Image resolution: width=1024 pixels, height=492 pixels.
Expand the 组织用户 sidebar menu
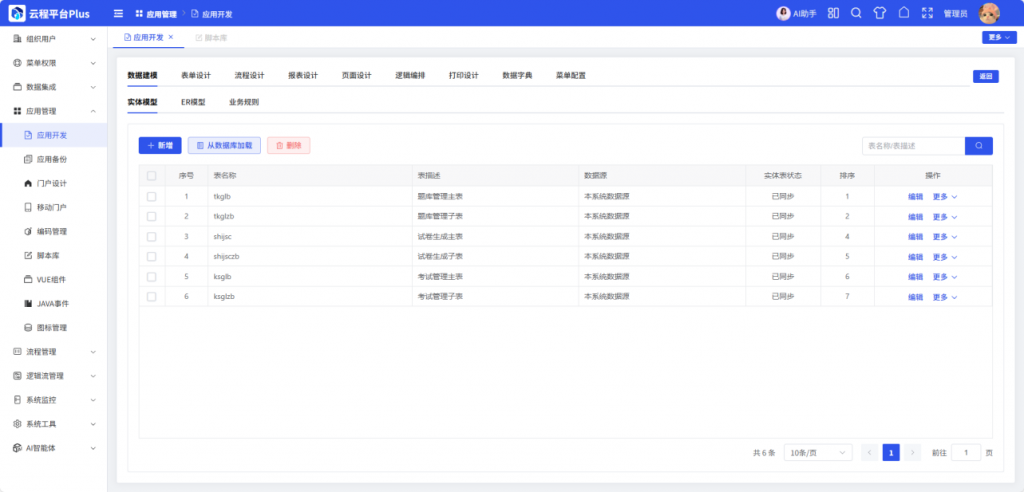54,39
